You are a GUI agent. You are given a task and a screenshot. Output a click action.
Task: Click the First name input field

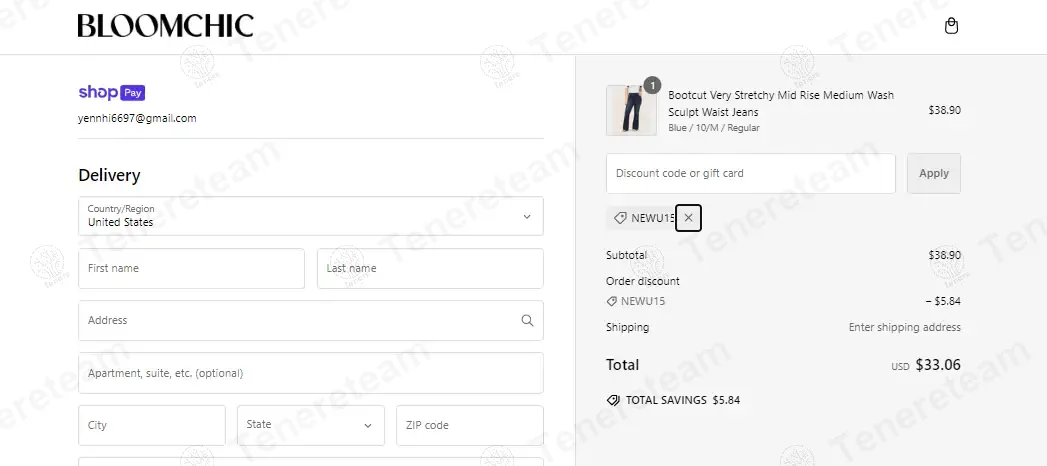[191, 269]
